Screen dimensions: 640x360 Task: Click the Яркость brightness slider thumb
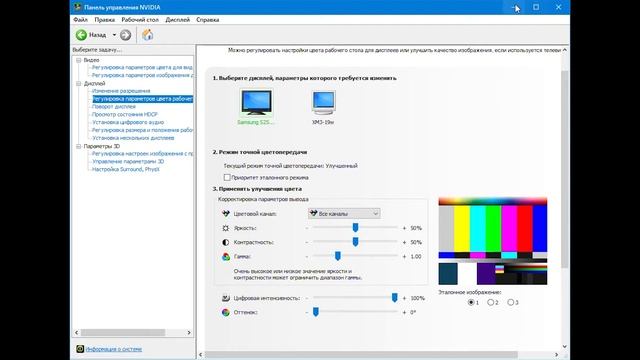356,227
